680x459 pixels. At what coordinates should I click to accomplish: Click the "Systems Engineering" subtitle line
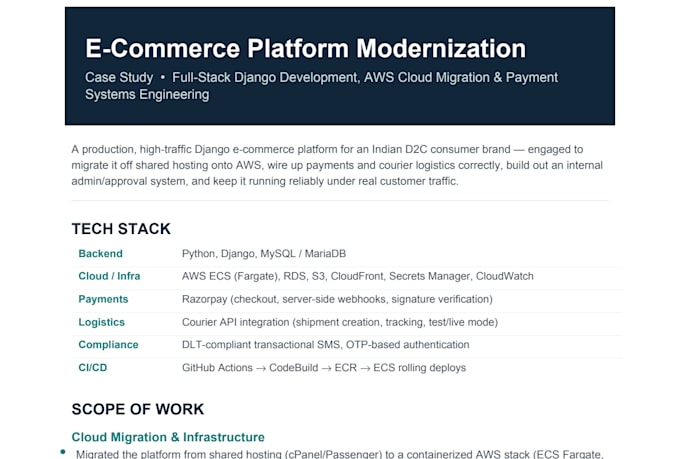click(147, 94)
